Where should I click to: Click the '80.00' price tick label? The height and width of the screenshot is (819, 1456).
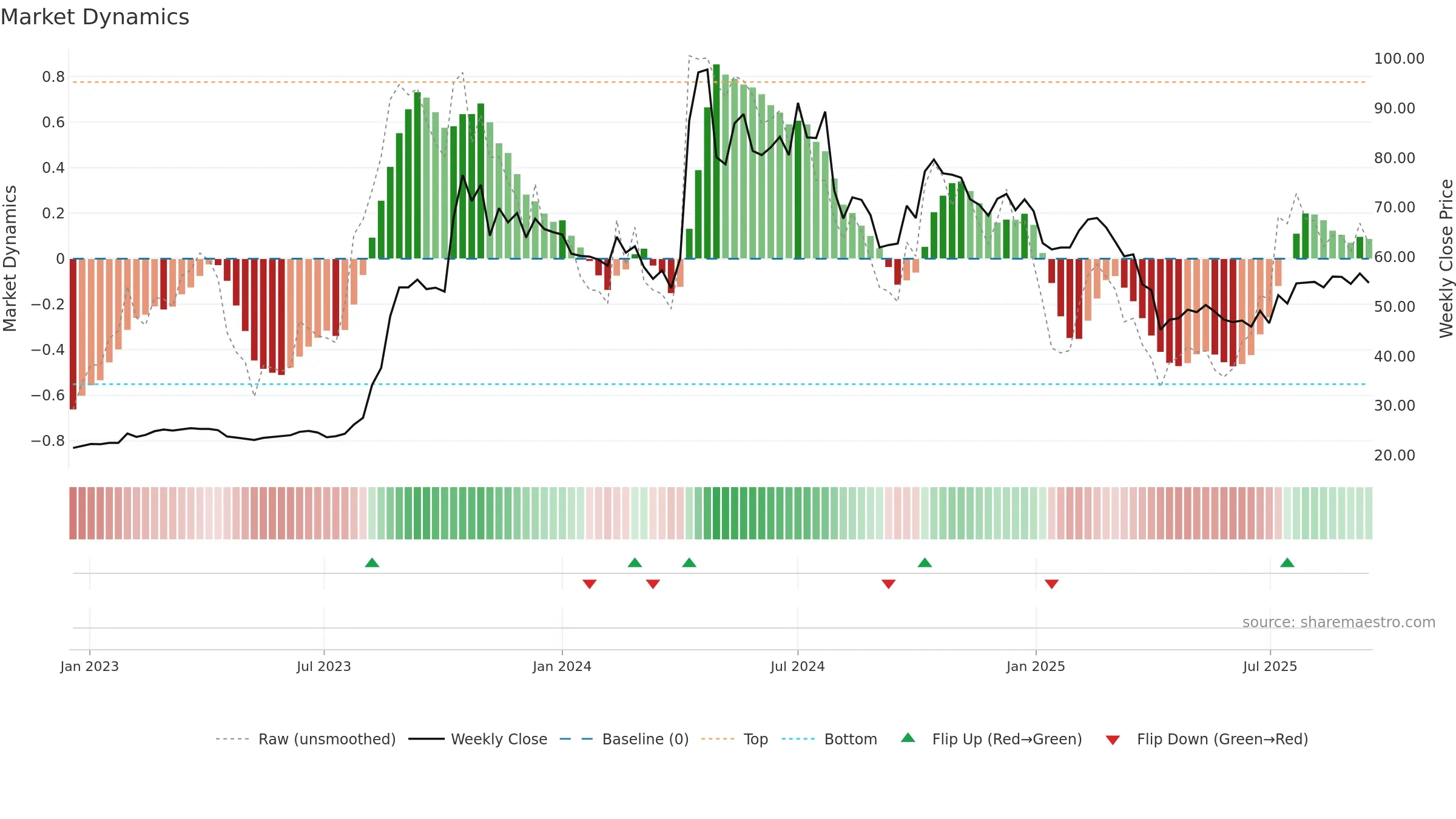[1395, 158]
